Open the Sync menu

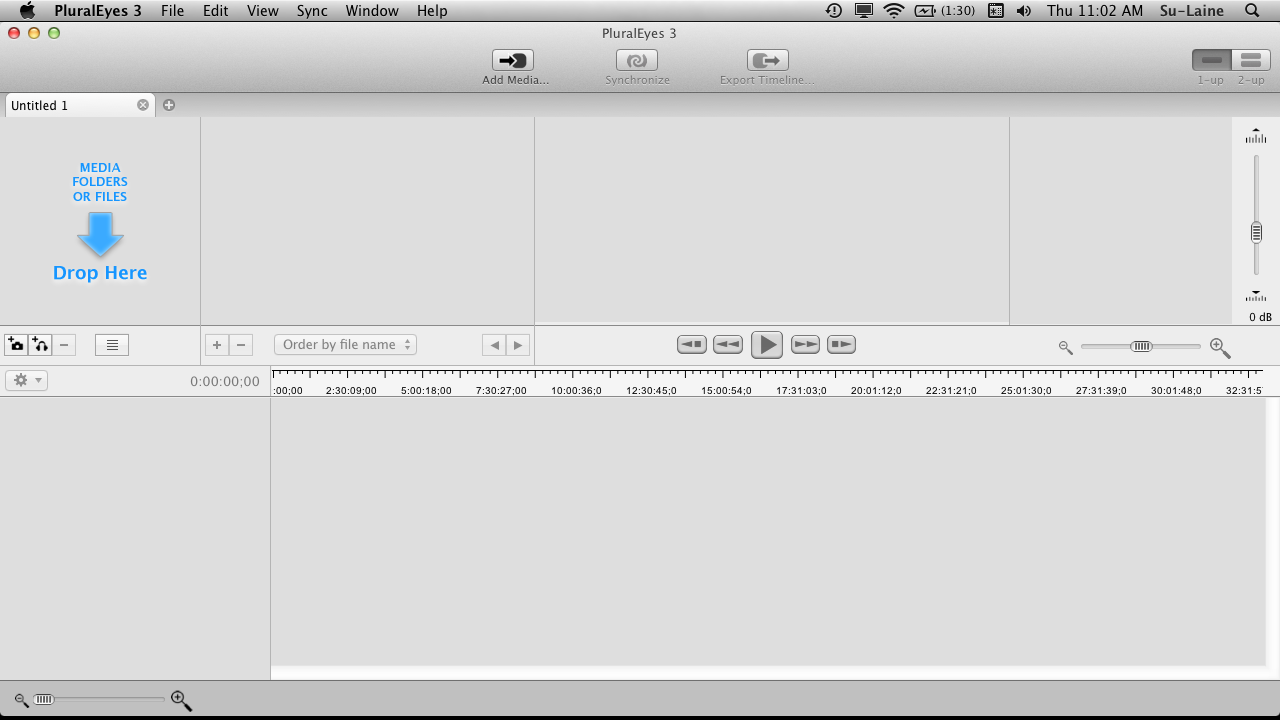pos(312,11)
